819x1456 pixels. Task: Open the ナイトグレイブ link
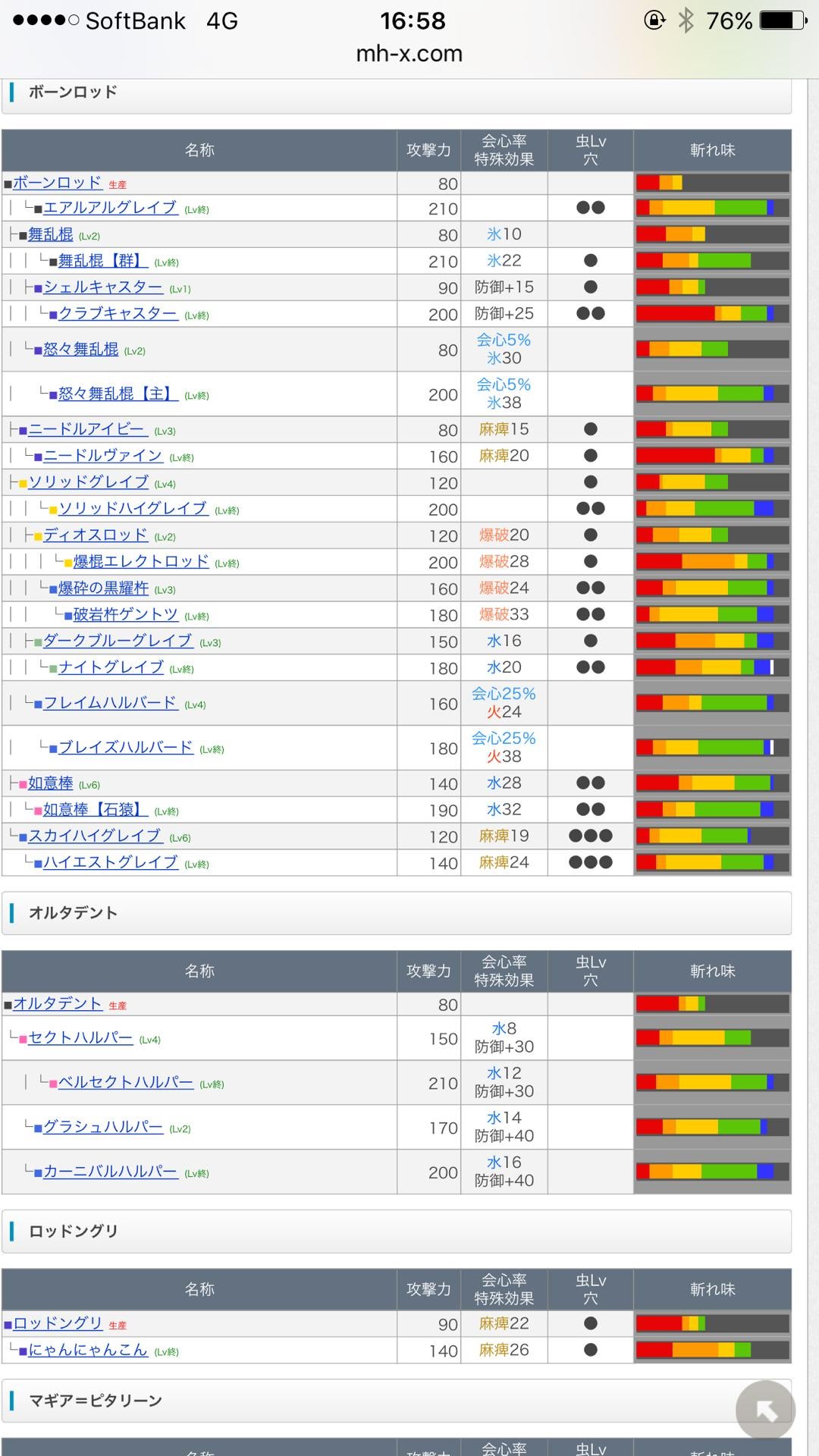tap(111, 668)
